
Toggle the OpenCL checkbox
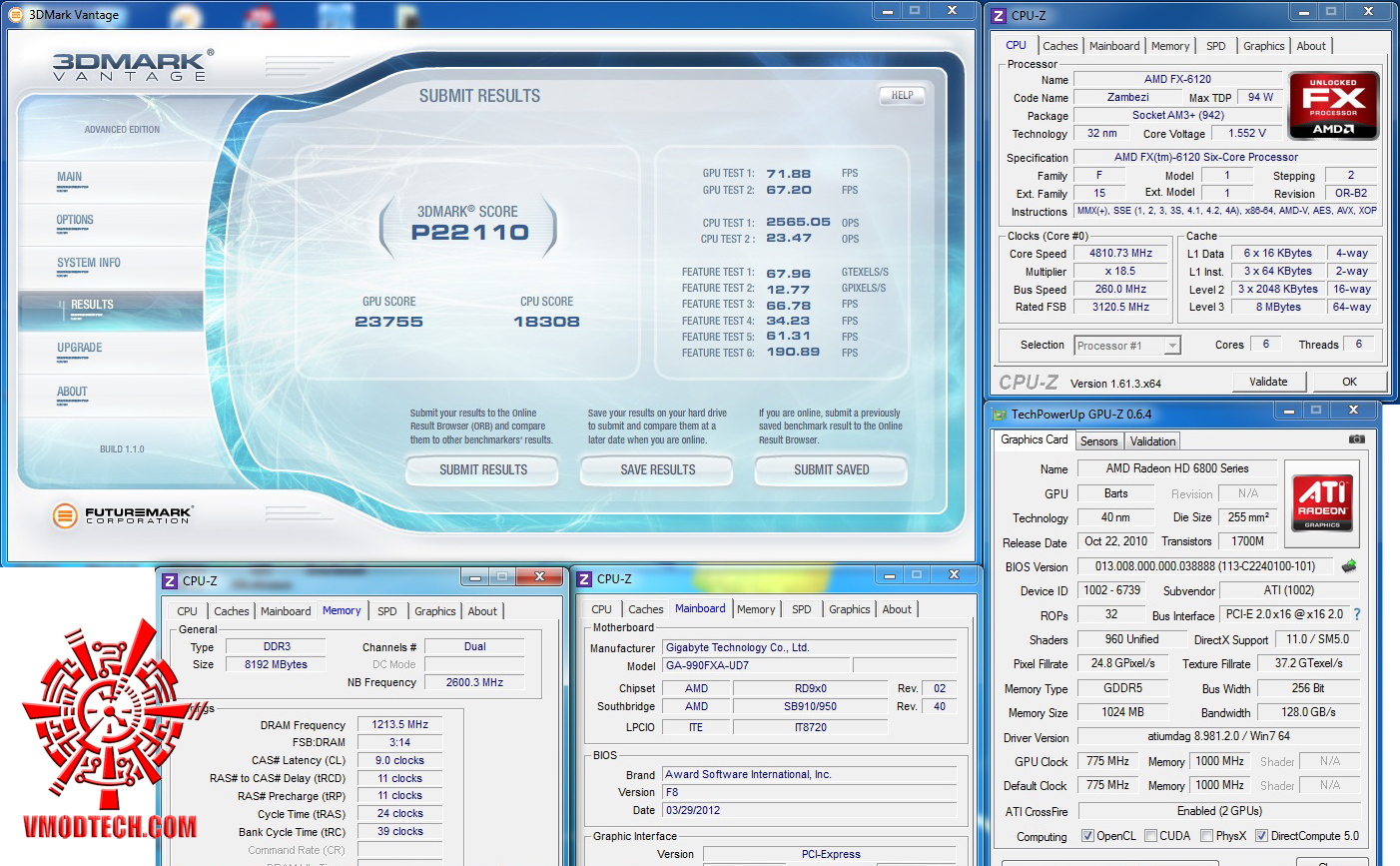point(1087,836)
